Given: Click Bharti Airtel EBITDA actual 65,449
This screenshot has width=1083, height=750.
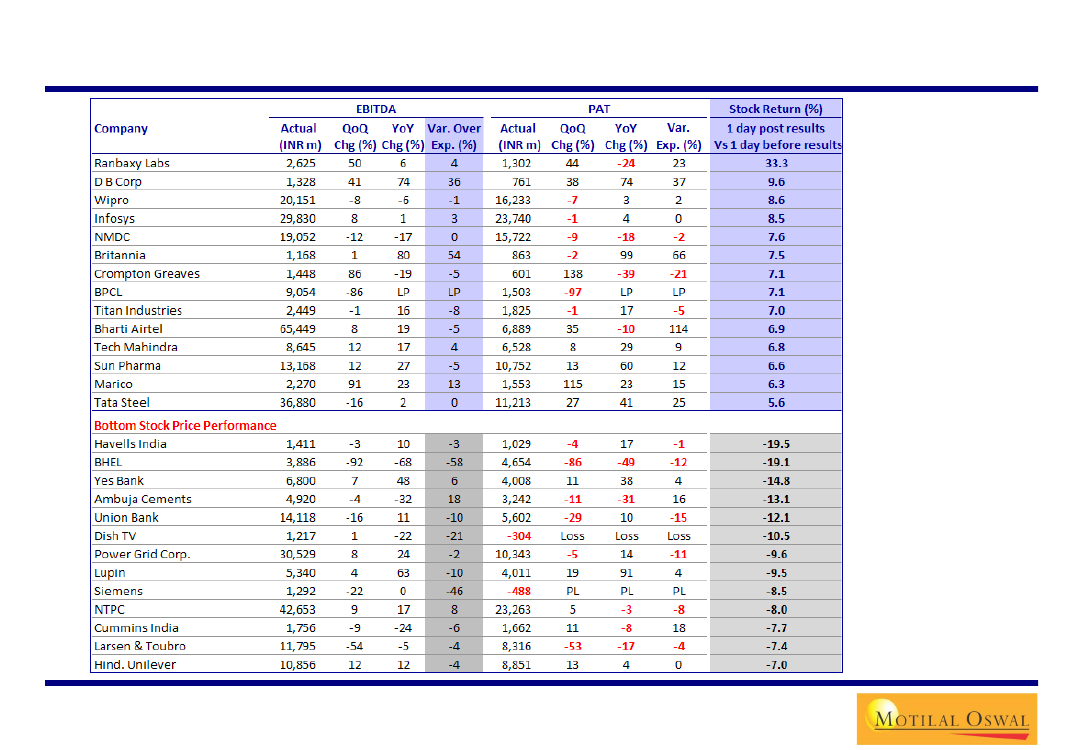Looking at the screenshot, I should pyautogui.click(x=299, y=329).
